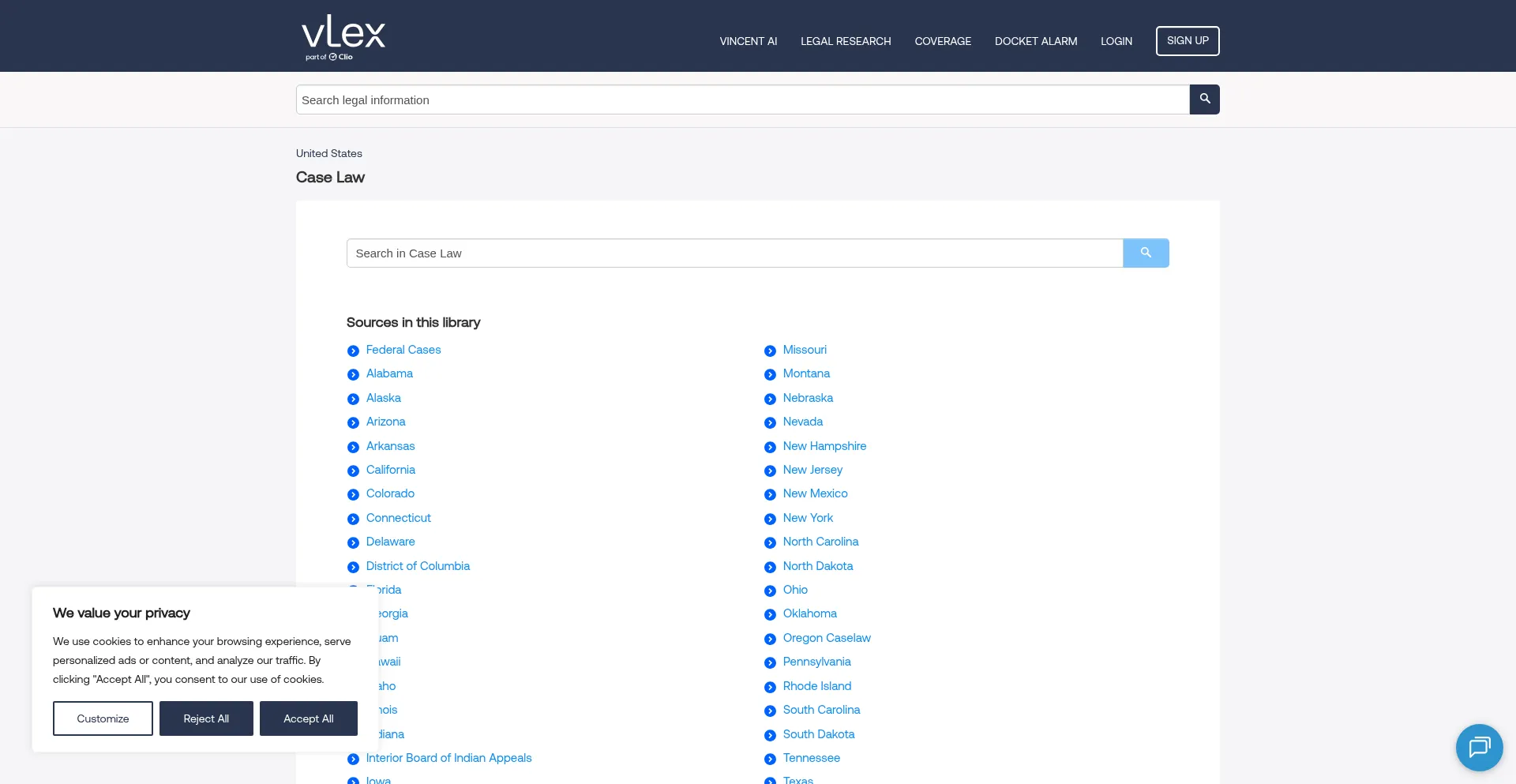The width and height of the screenshot is (1516, 784).
Task: Open the VINCENT AI menu item
Action: pyautogui.click(x=747, y=40)
